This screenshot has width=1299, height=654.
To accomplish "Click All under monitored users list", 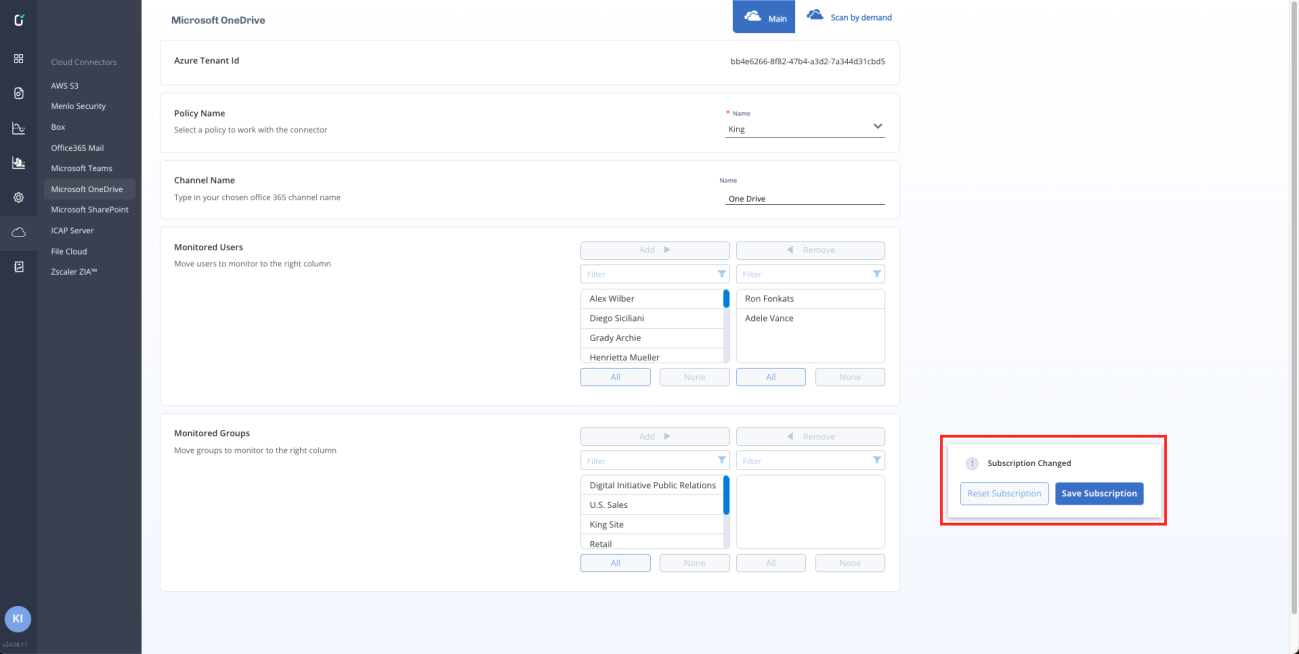I will tap(771, 377).
